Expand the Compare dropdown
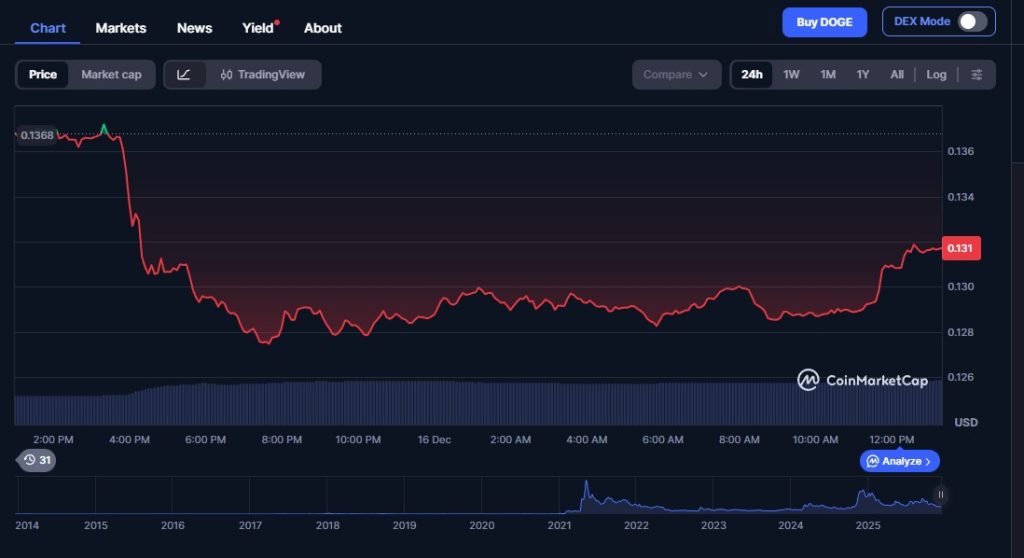 click(676, 75)
